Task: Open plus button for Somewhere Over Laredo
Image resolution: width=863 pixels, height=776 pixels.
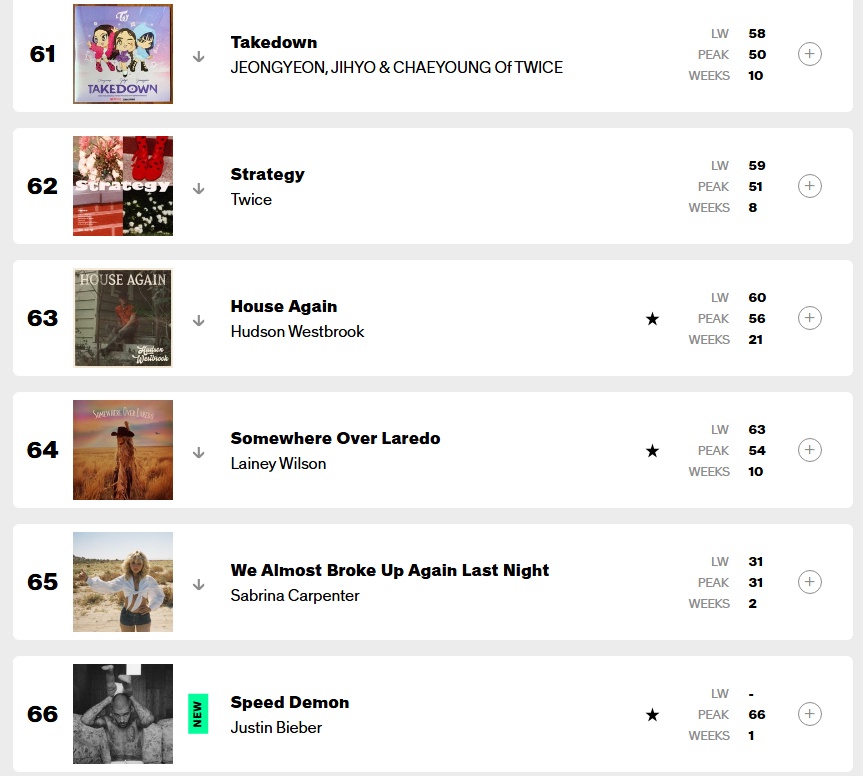Action: [x=810, y=450]
